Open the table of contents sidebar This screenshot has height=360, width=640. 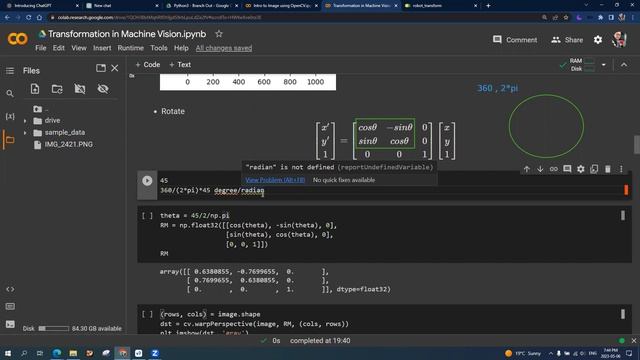point(10,71)
